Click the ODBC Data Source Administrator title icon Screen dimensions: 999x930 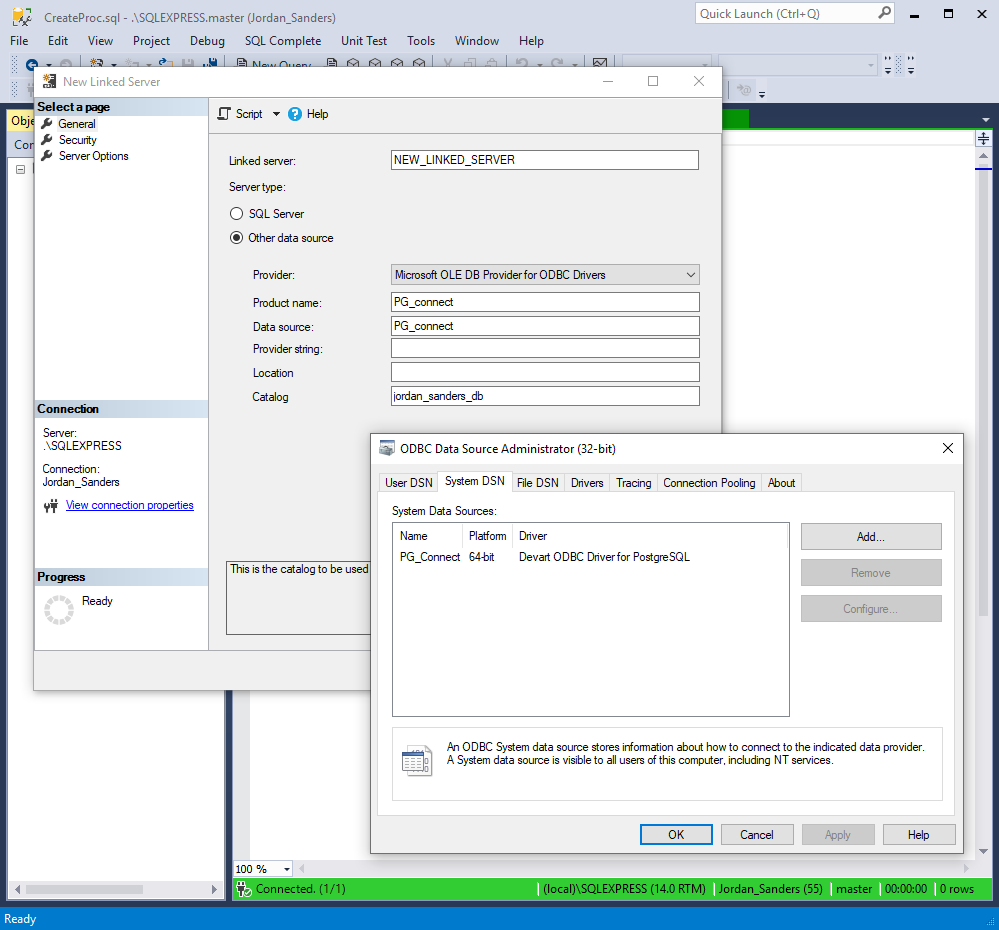coord(387,448)
